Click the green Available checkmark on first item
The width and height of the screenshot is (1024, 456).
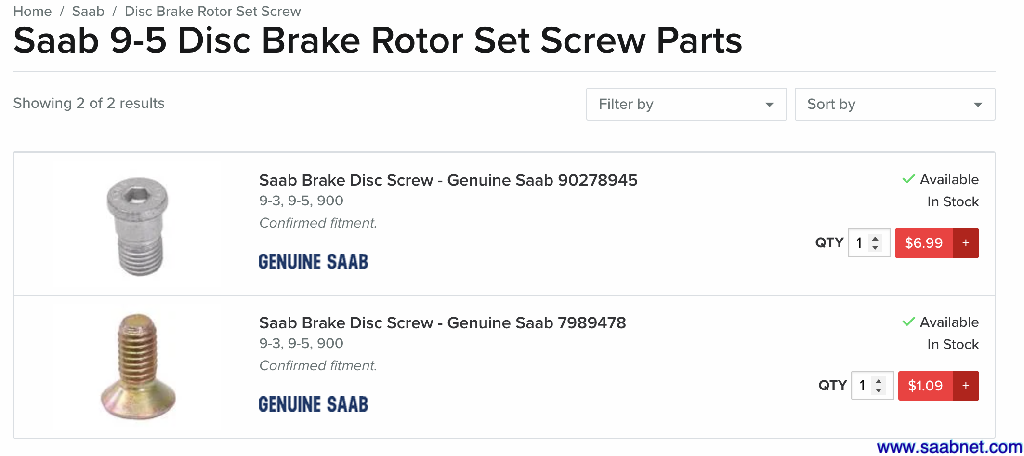pos(908,179)
